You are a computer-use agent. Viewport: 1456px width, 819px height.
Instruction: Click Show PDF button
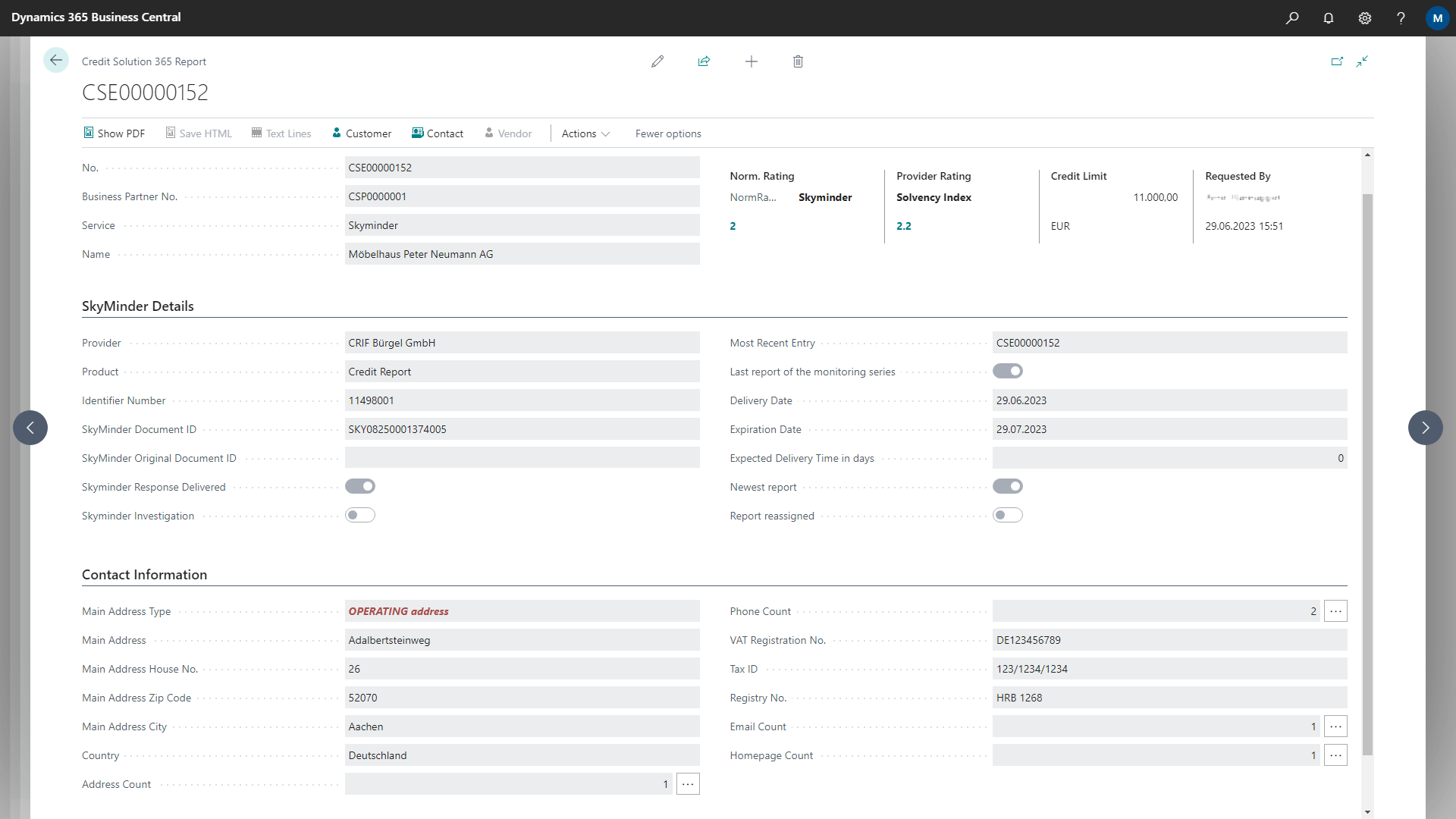[x=115, y=133]
